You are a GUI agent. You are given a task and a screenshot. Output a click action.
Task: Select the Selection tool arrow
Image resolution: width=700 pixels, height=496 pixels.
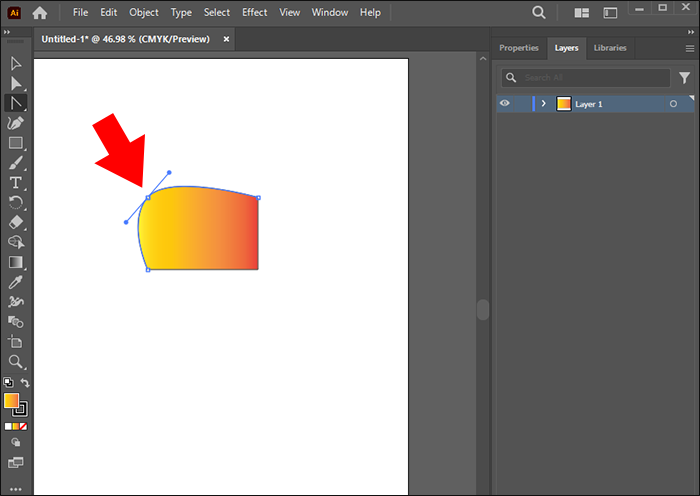16,64
